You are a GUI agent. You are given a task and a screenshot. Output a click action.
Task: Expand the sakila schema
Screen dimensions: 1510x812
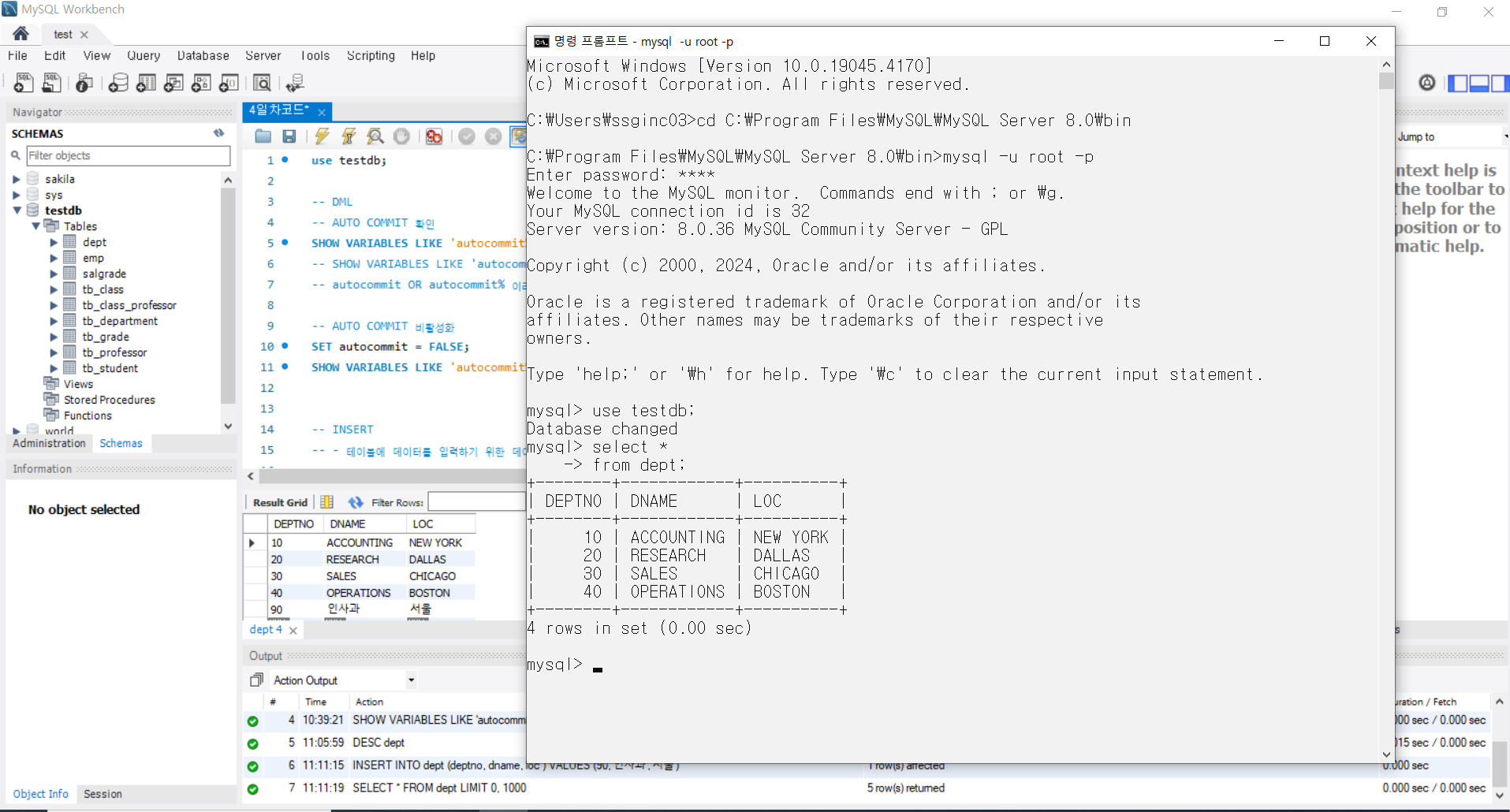point(17,179)
